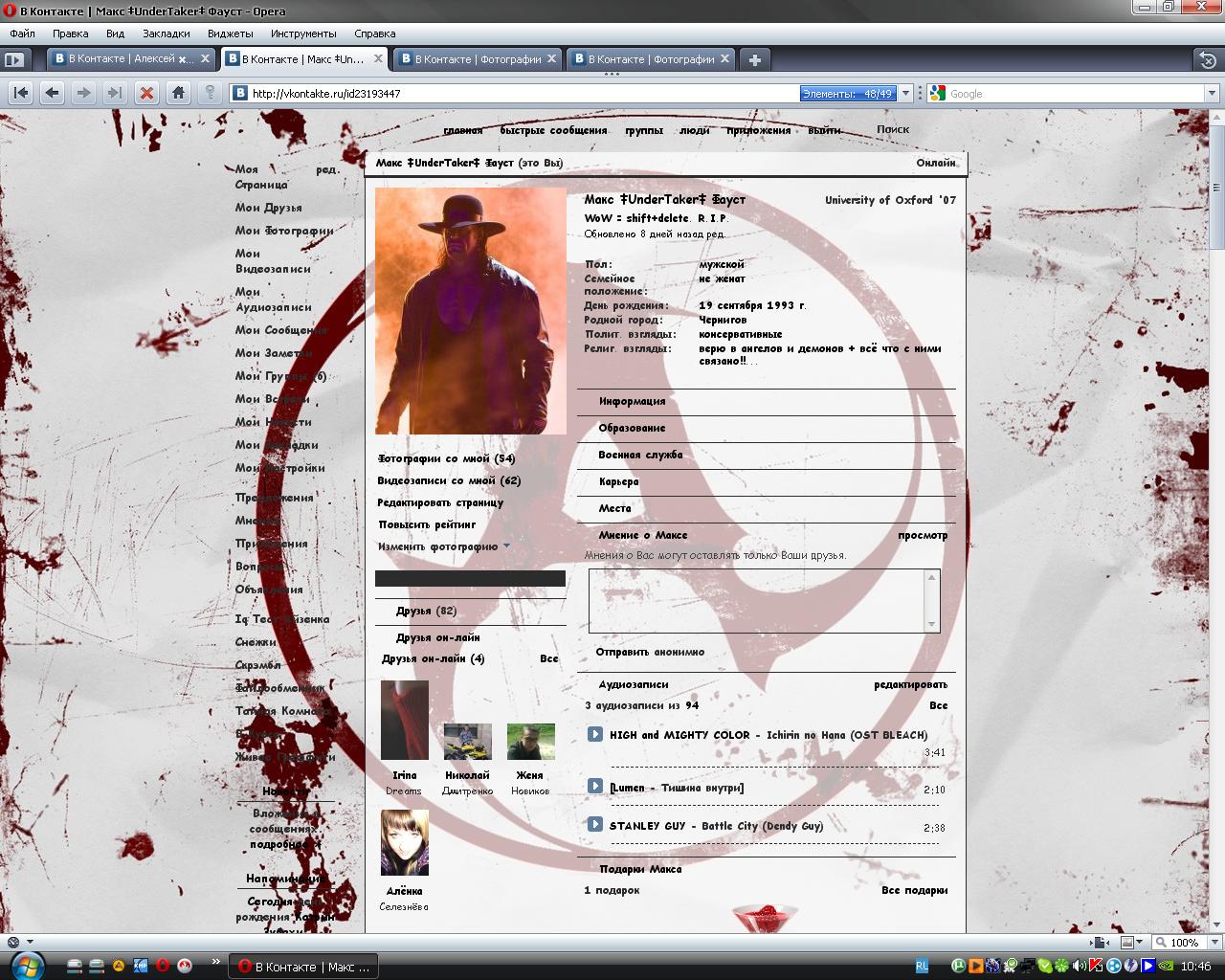
Task: Expand the quick launch overflow chevron
Action: [215, 962]
